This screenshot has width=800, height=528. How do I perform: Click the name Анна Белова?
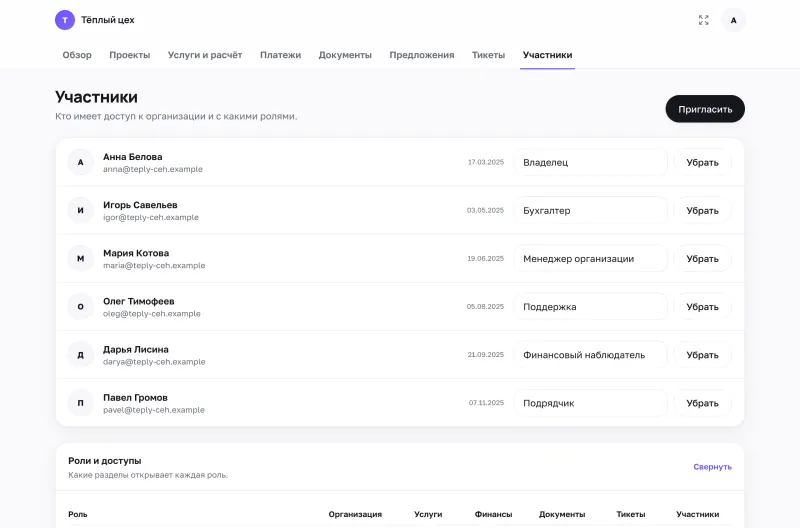[x=133, y=157]
